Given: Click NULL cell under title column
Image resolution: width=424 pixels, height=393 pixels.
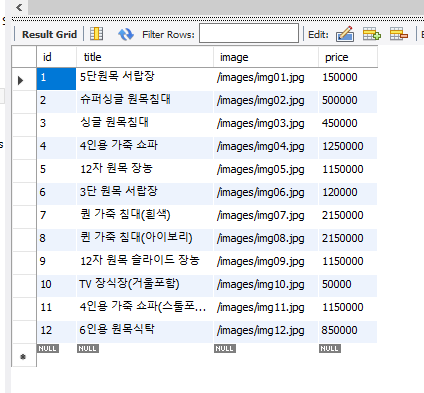Looking at the screenshot, I should [88, 349].
